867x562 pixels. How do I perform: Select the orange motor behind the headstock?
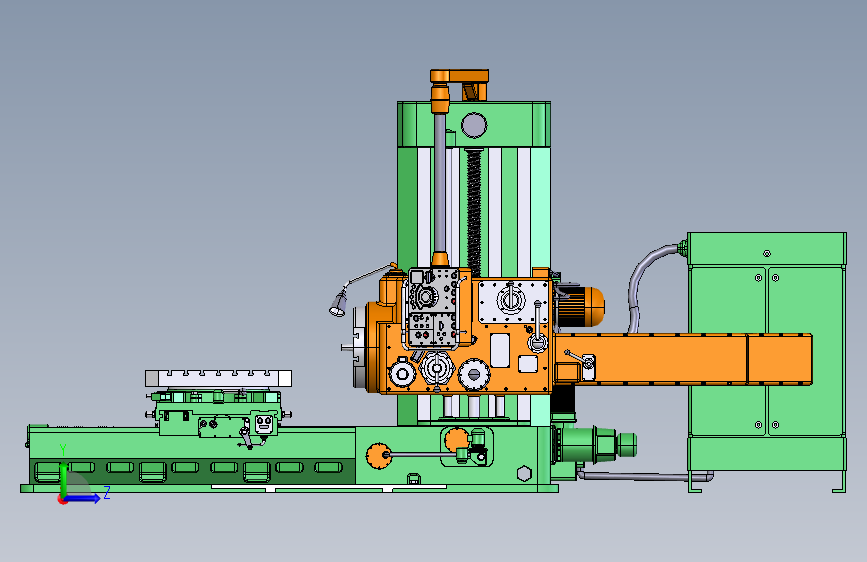pyautogui.click(x=581, y=306)
